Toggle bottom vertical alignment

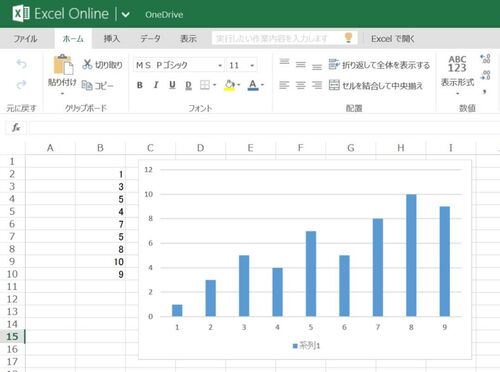point(317,67)
